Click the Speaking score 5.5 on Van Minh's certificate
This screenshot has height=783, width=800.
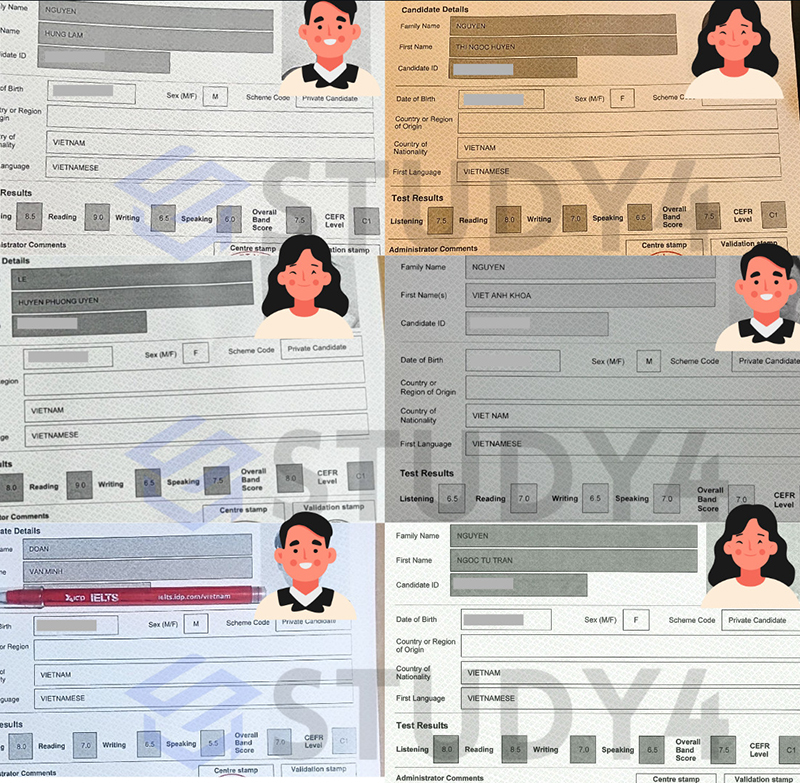[213, 743]
